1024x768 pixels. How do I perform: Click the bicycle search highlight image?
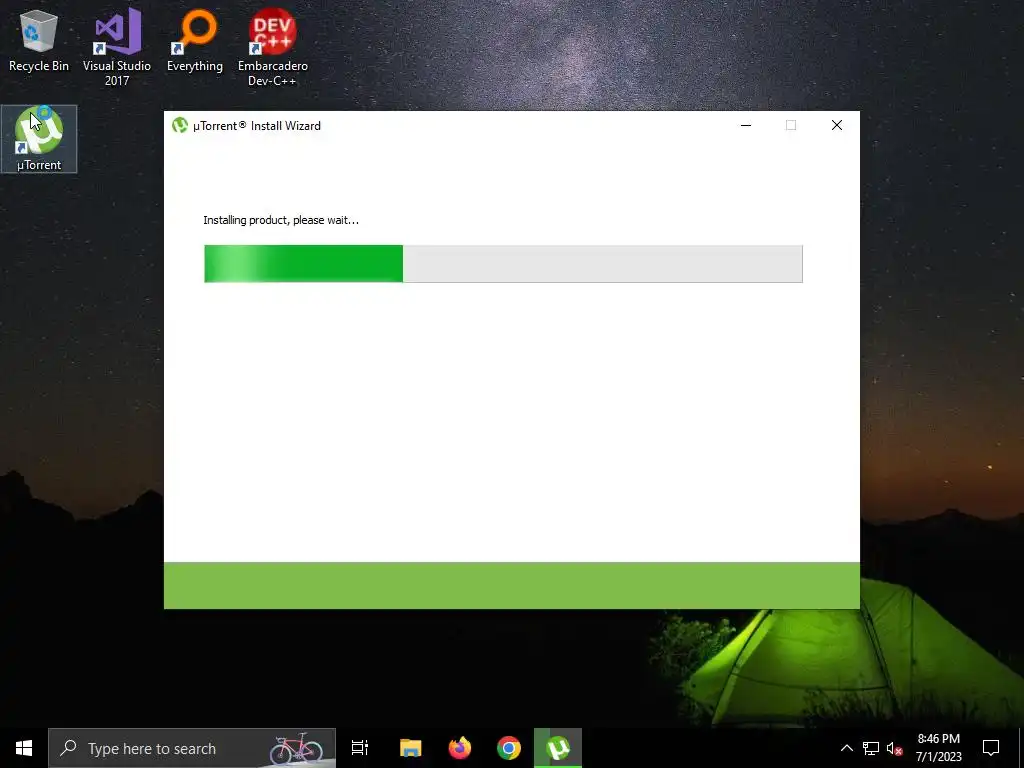(x=296, y=748)
